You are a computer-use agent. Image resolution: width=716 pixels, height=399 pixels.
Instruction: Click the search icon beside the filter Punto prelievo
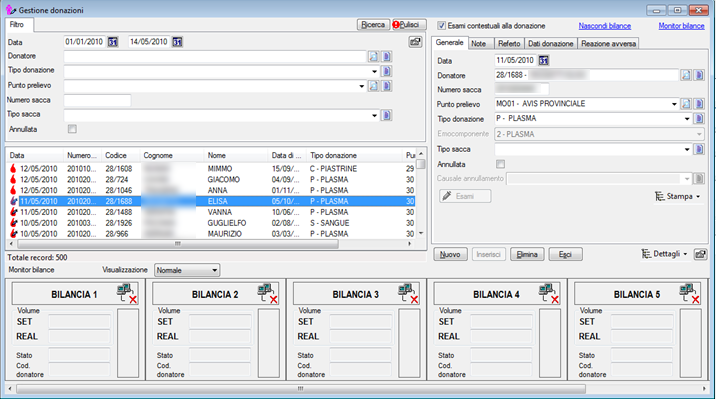tap(374, 86)
